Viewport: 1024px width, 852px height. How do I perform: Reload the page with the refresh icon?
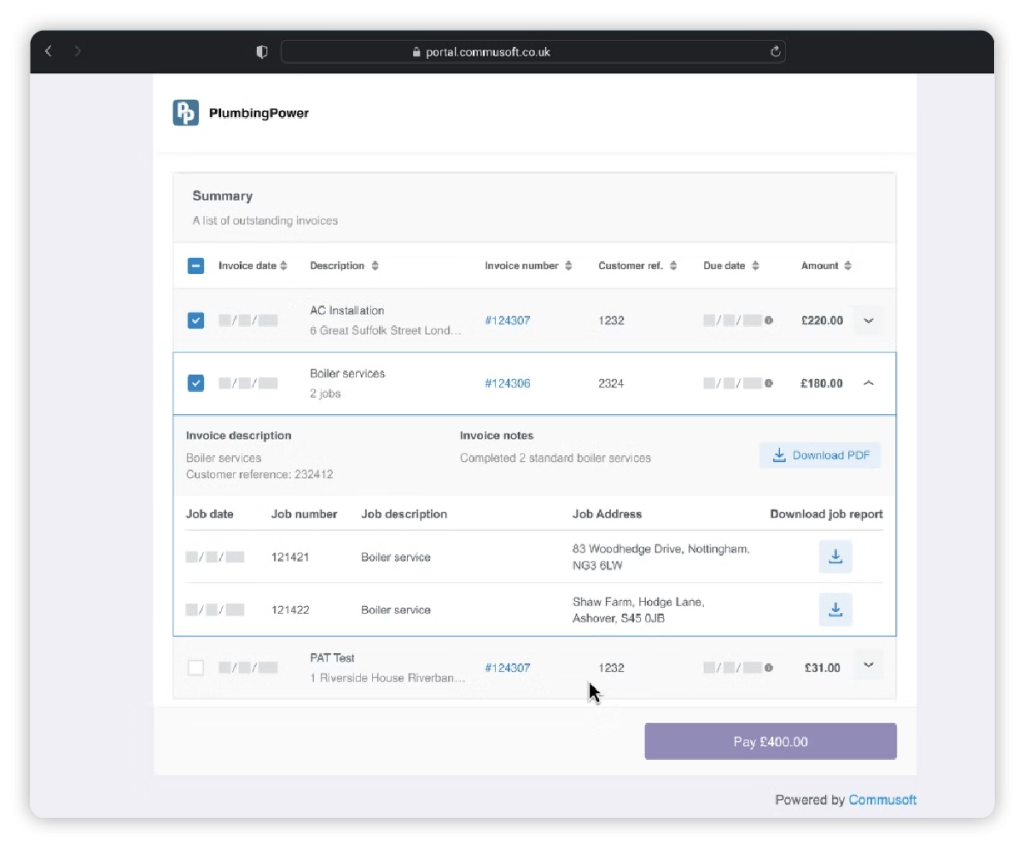coord(774,52)
